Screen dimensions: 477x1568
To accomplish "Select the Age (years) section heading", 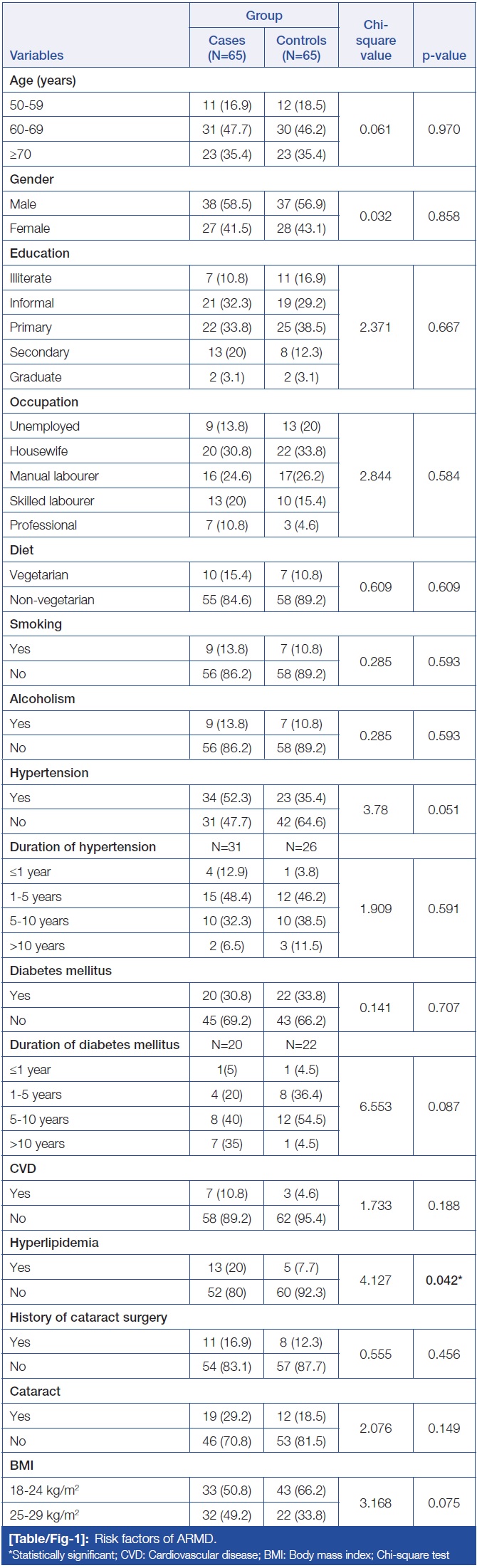I will click(x=43, y=80).
